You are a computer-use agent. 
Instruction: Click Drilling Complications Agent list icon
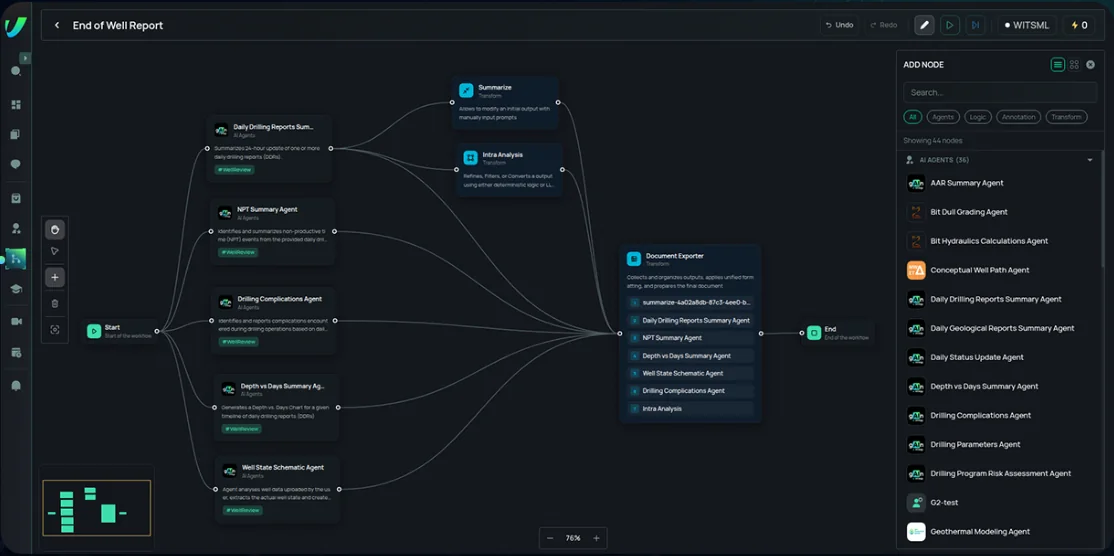916,415
